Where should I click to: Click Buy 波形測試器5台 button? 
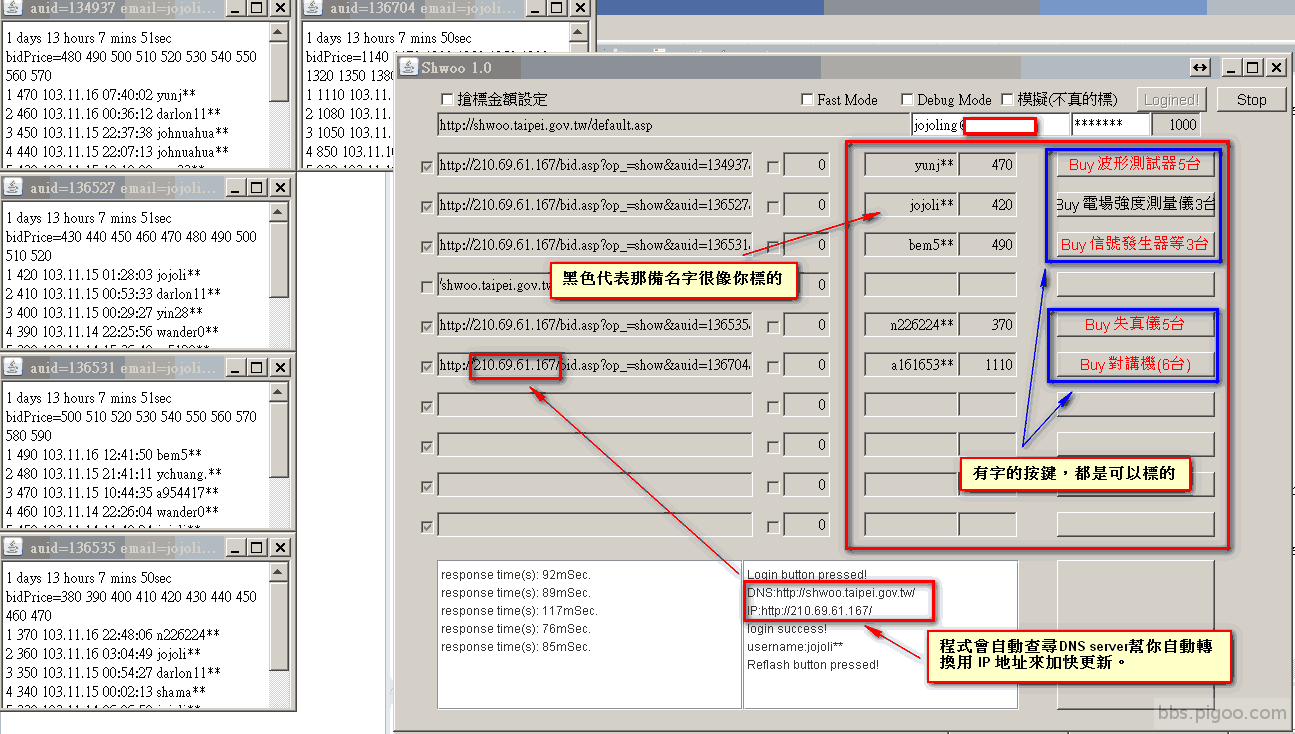[1135, 165]
